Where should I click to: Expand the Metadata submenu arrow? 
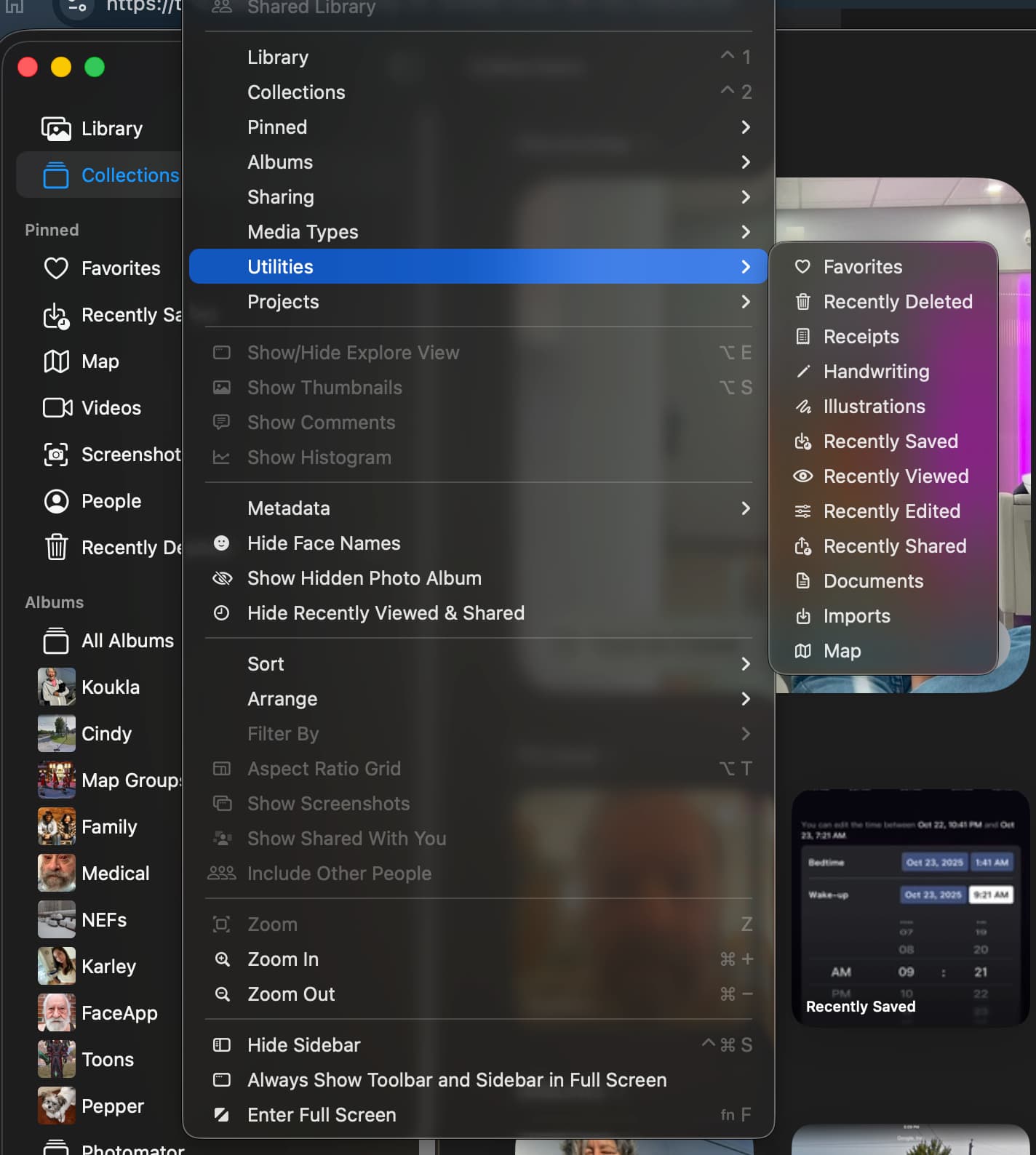click(745, 508)
